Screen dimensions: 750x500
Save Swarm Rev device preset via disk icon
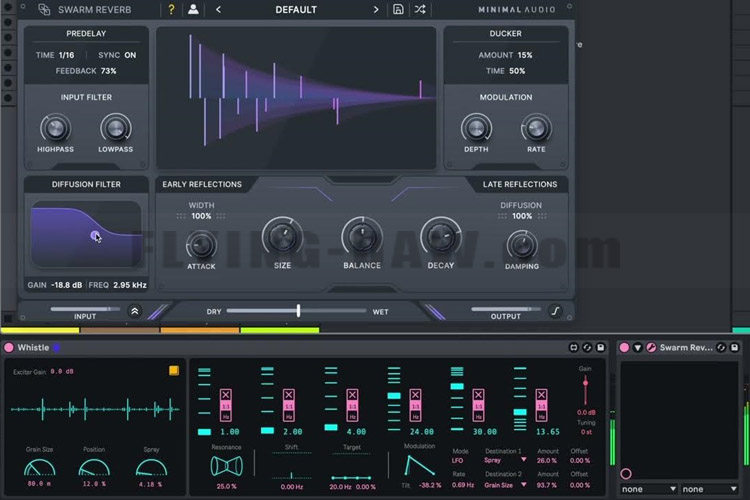734,348
